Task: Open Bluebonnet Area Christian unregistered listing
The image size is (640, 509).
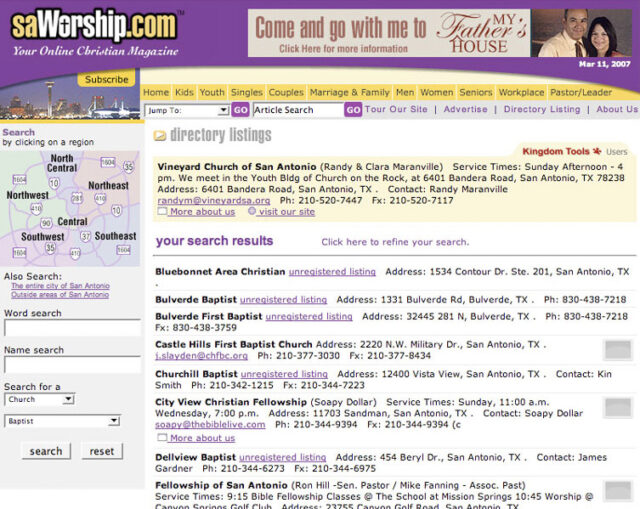Action: point(332,272)
